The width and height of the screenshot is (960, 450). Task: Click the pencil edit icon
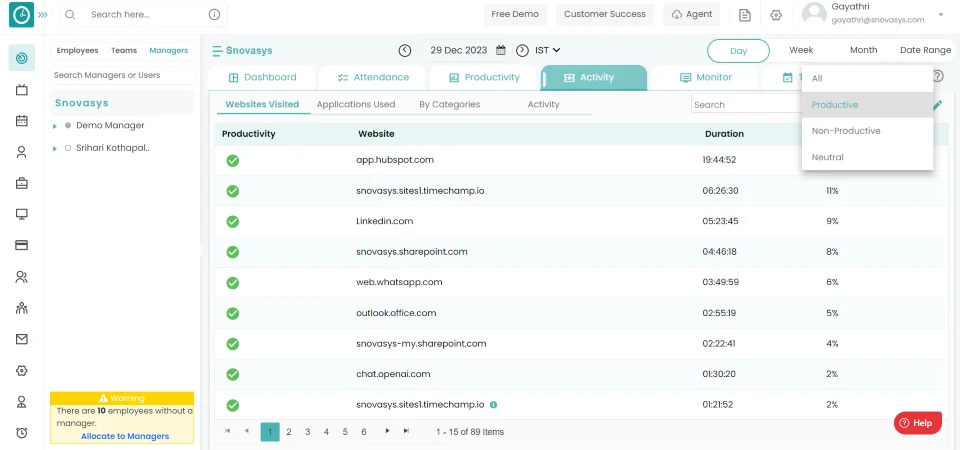pyautogui.click(x=937, y=105)
